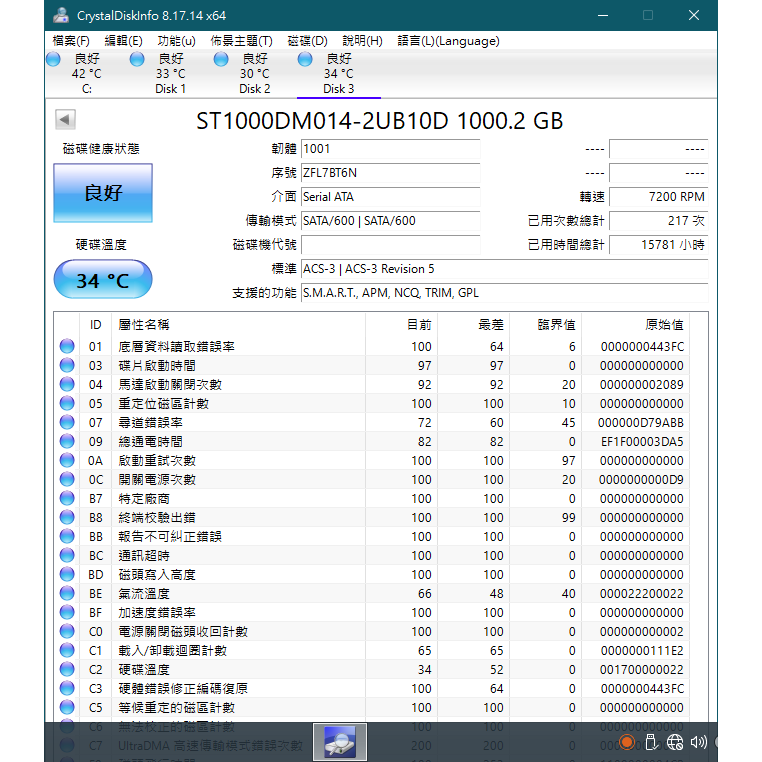Click the supported features S.M.A.R.T. field
762x762 pixels.
(x=504, y=293)
